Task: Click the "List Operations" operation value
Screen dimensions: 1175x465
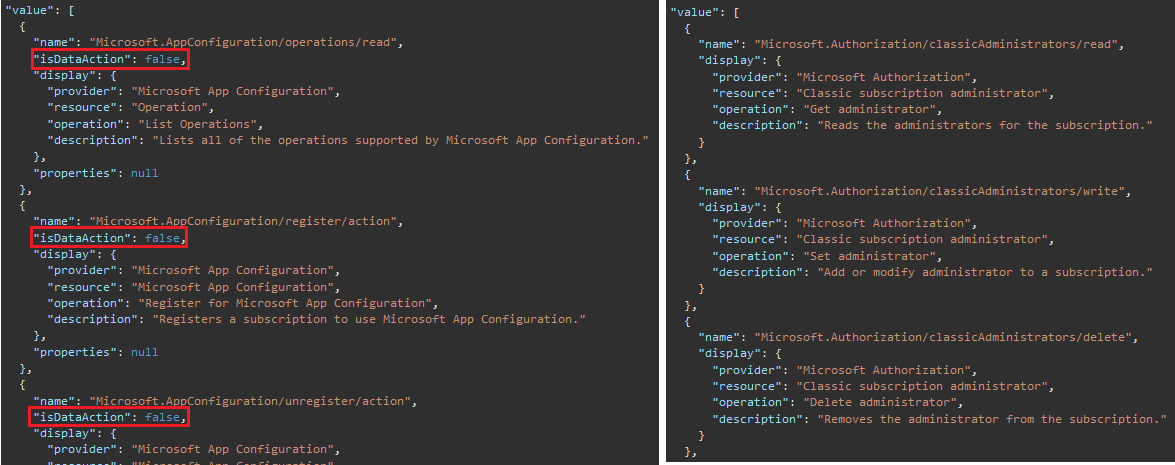Action: pyautogui.click(x=197, y=124)
